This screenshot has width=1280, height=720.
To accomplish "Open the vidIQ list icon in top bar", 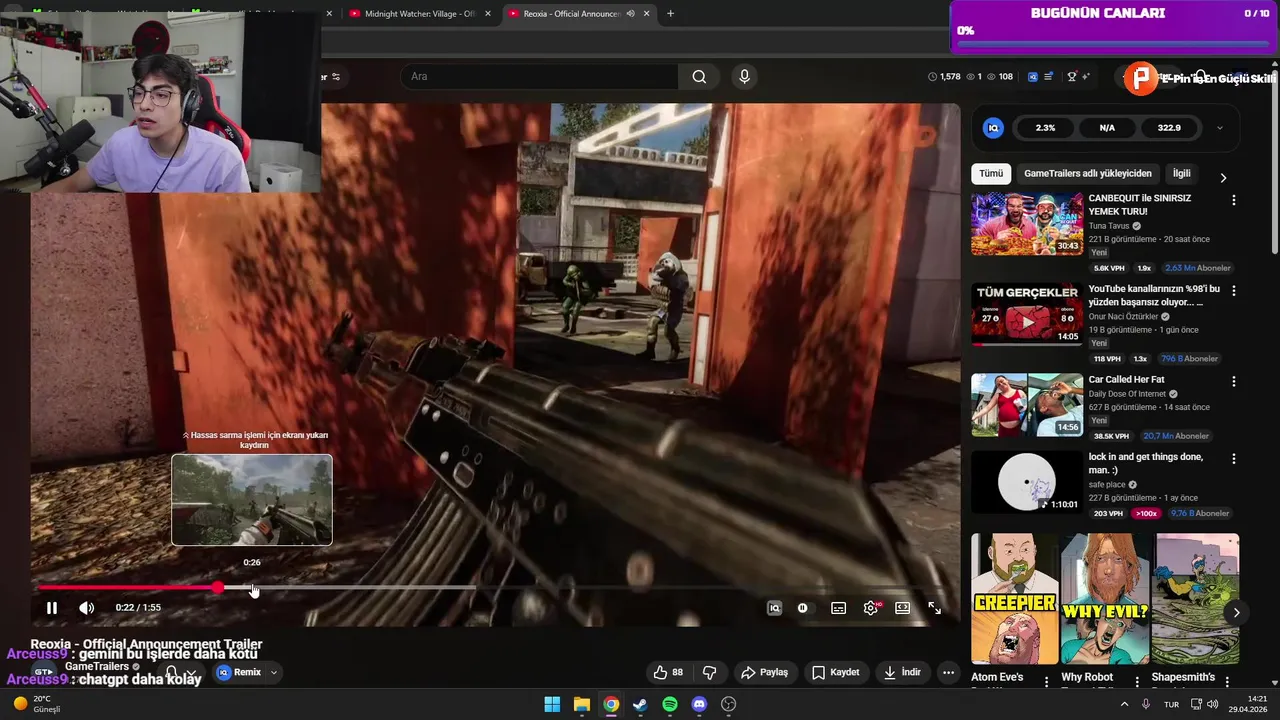I will pos(1048,77).
